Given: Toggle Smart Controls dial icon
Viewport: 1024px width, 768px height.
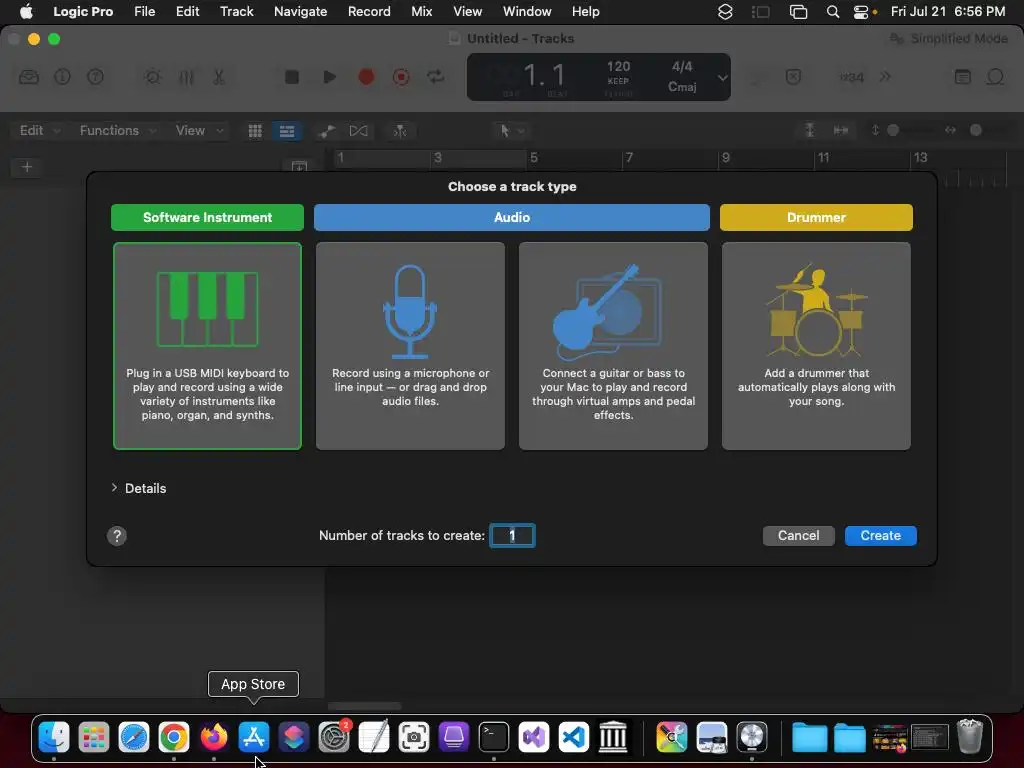Looking at the screenshot, I should coord(153,77).
